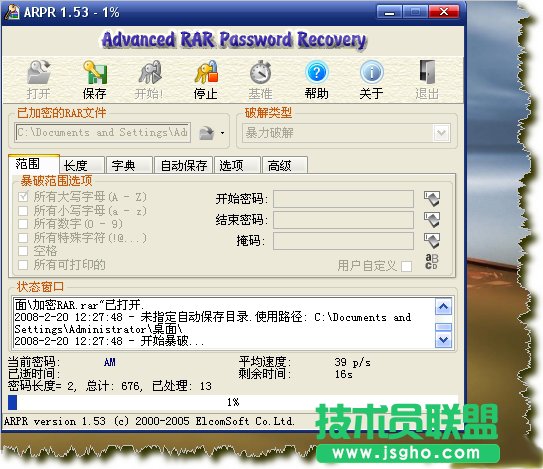Screen dimensions: 543x469
Task: Click the 掩码 (mask) input field
Action: pos(344,241)
